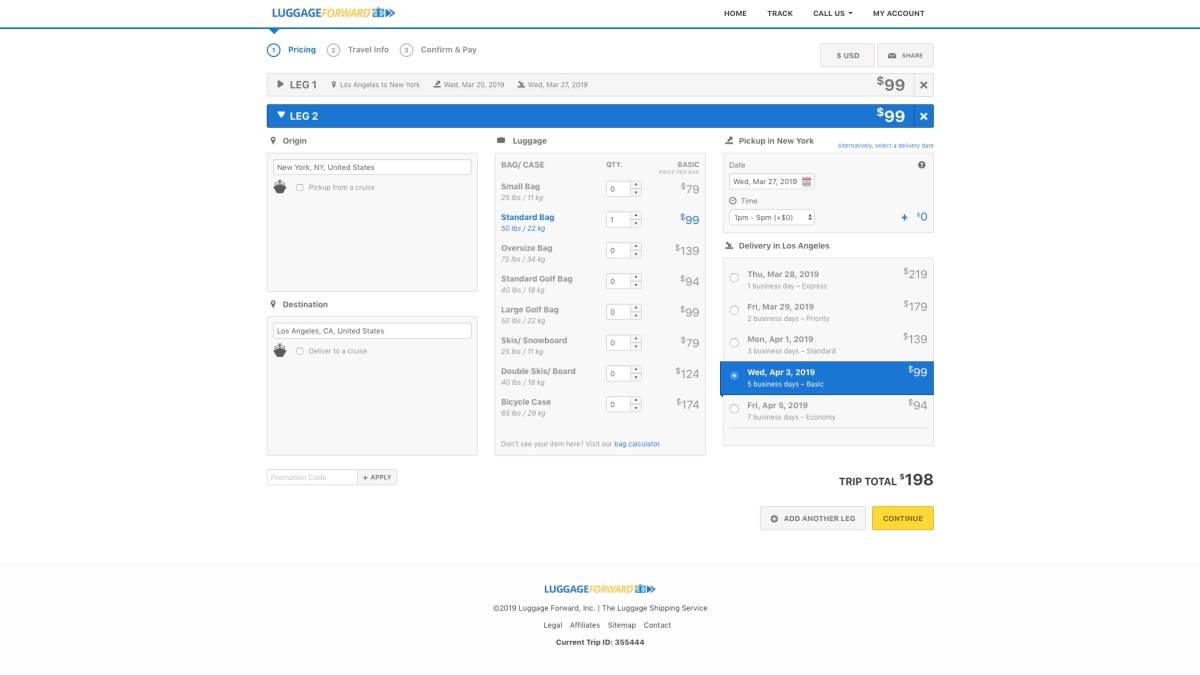Remove Leg 1 with its X button

tap(923, 85)
